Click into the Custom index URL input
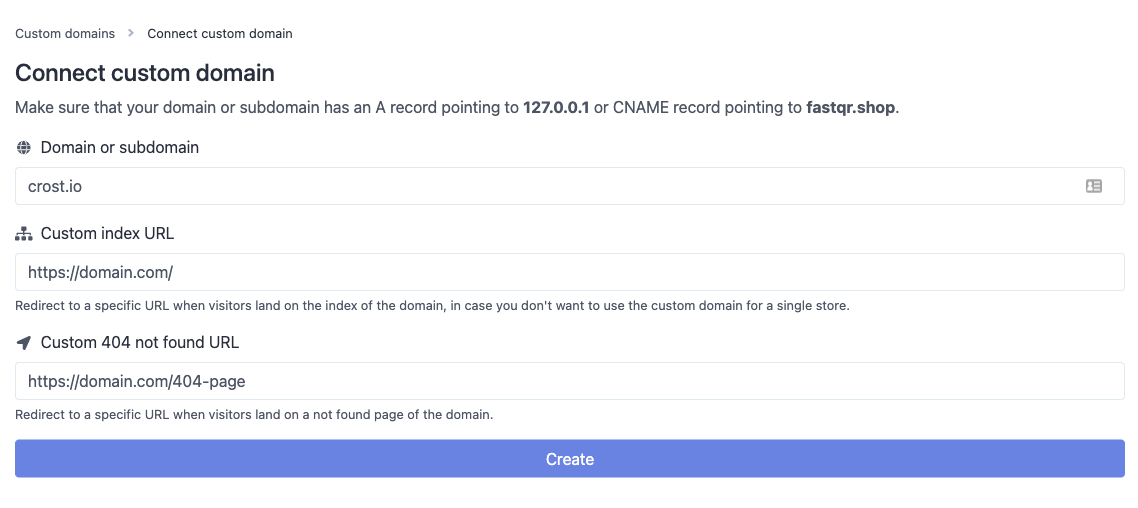Image resolution: width=1138 pixels, height=508 pixels. 570,272
